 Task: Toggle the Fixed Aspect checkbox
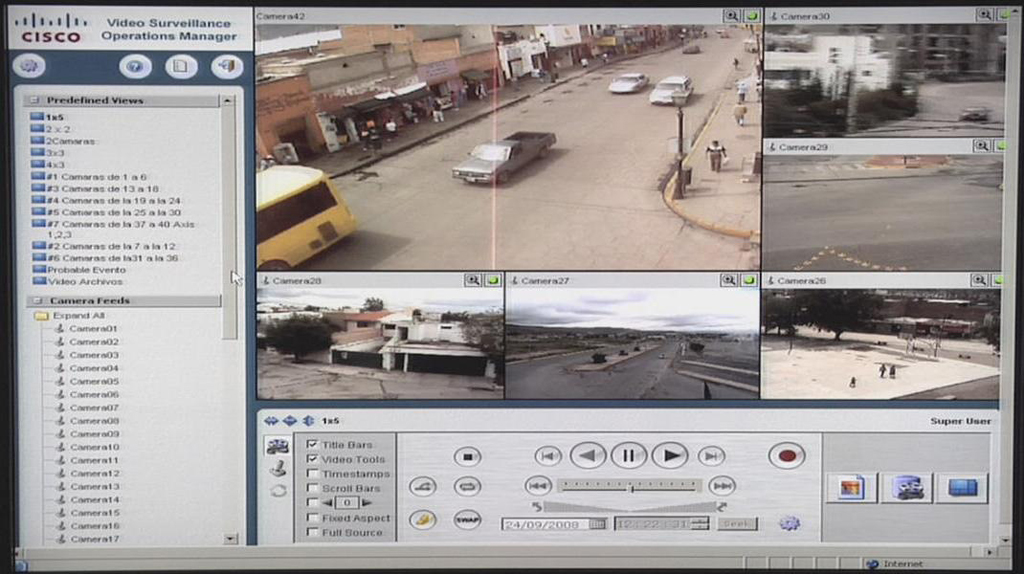(x=313, y=518)
